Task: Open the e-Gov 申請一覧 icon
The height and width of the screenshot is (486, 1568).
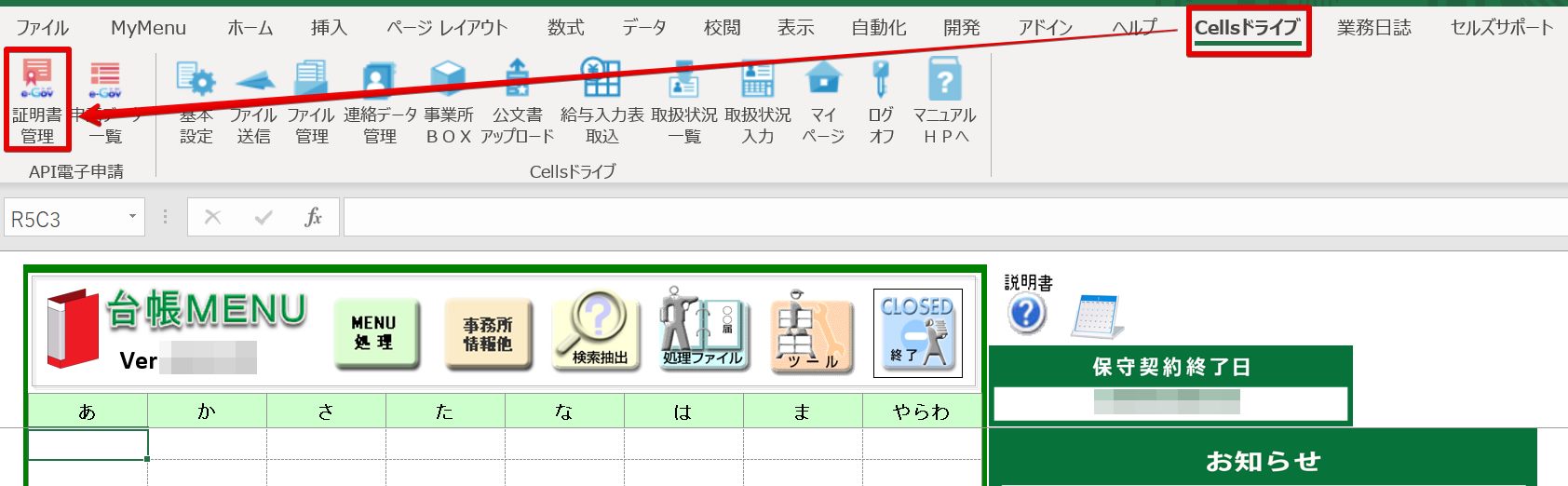Action: tap(105, 101)
